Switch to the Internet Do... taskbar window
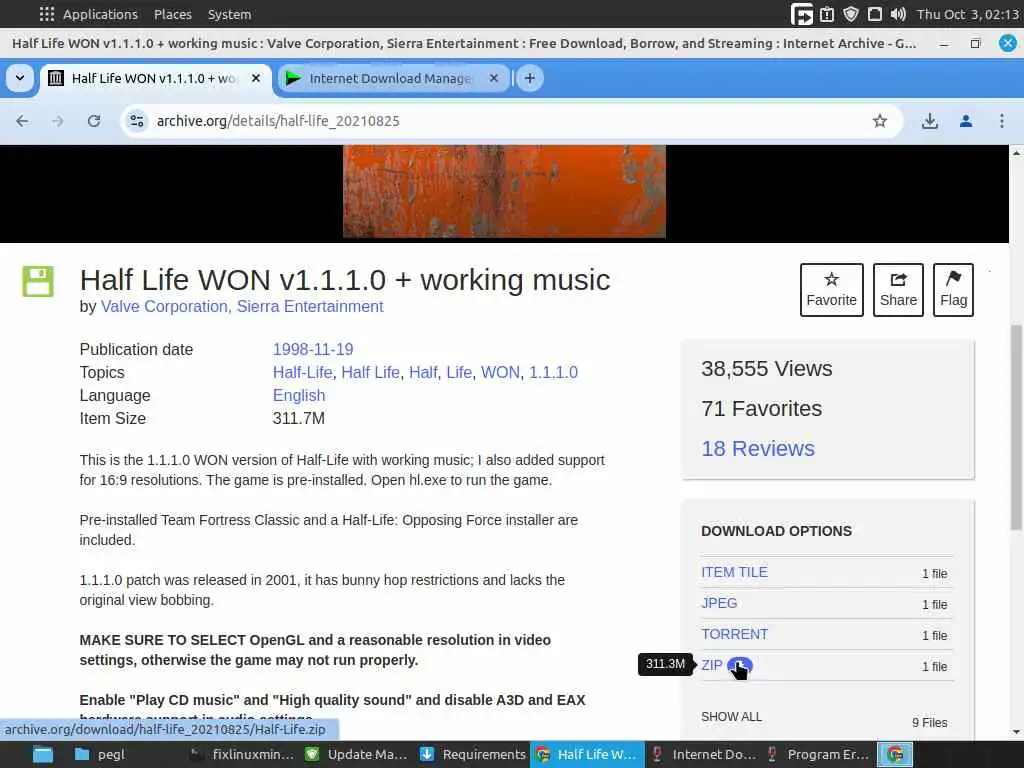Screen dimensions: 1024x768 point(703,755)
